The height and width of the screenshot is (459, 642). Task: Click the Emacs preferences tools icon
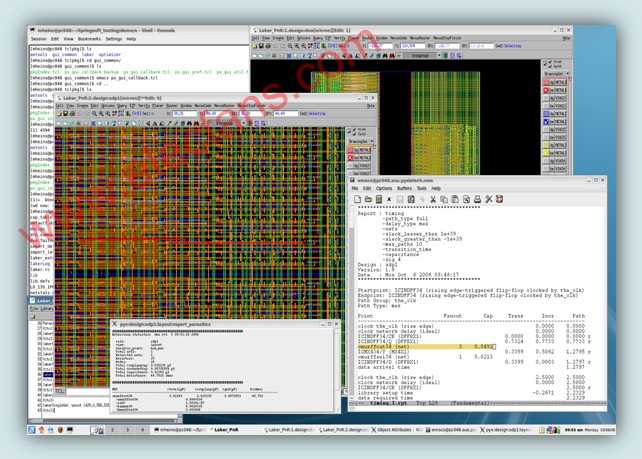pyautogui.click(x=489, y=199)
